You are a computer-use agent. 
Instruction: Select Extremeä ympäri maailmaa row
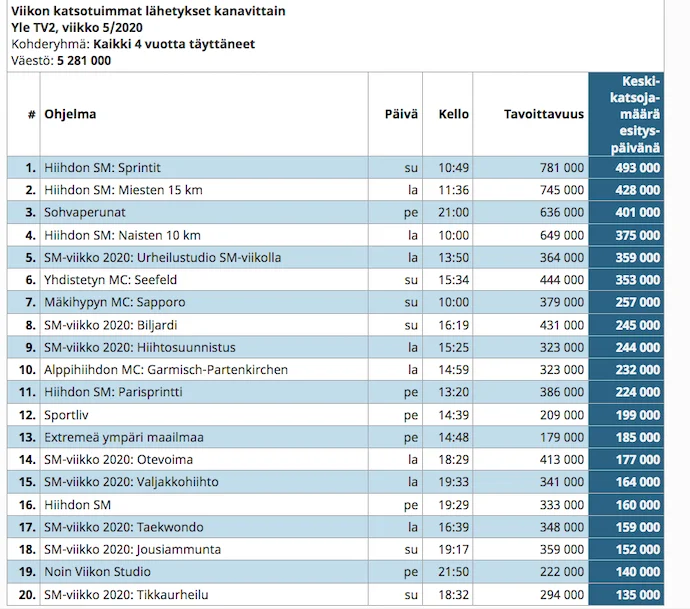click(x=123, y=437)
